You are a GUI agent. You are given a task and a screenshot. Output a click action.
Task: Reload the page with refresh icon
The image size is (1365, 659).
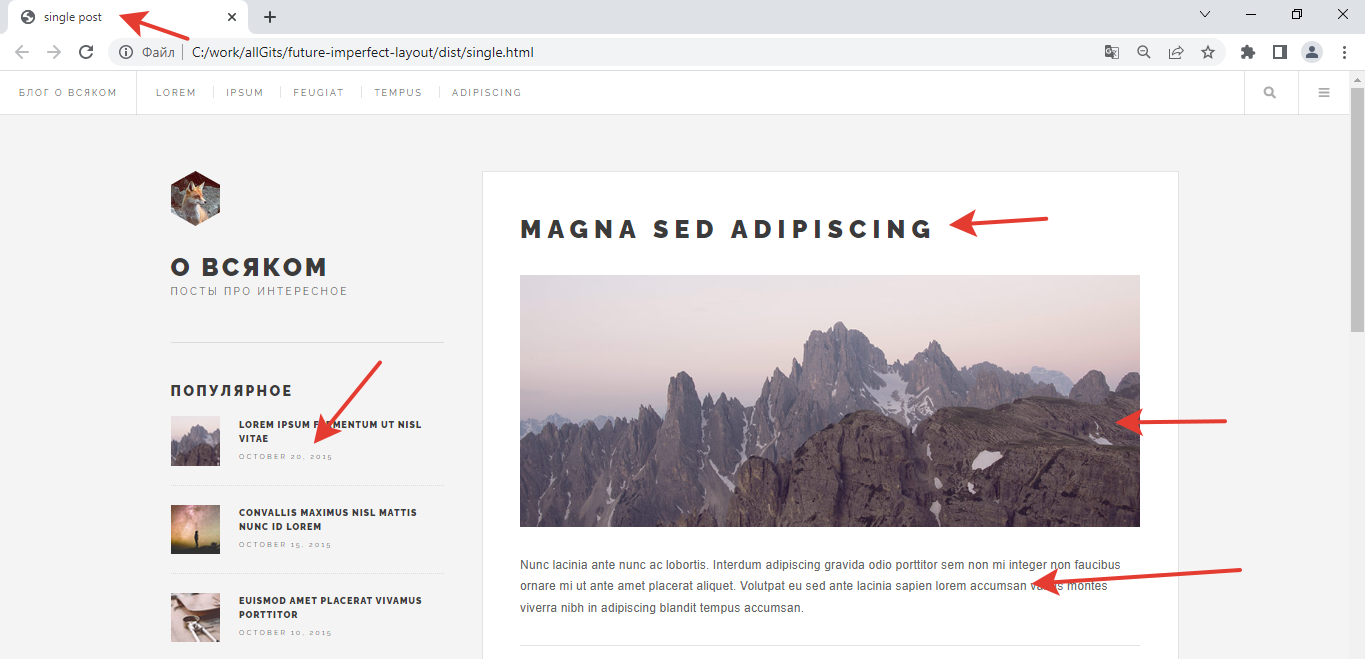tap(86, 52)
